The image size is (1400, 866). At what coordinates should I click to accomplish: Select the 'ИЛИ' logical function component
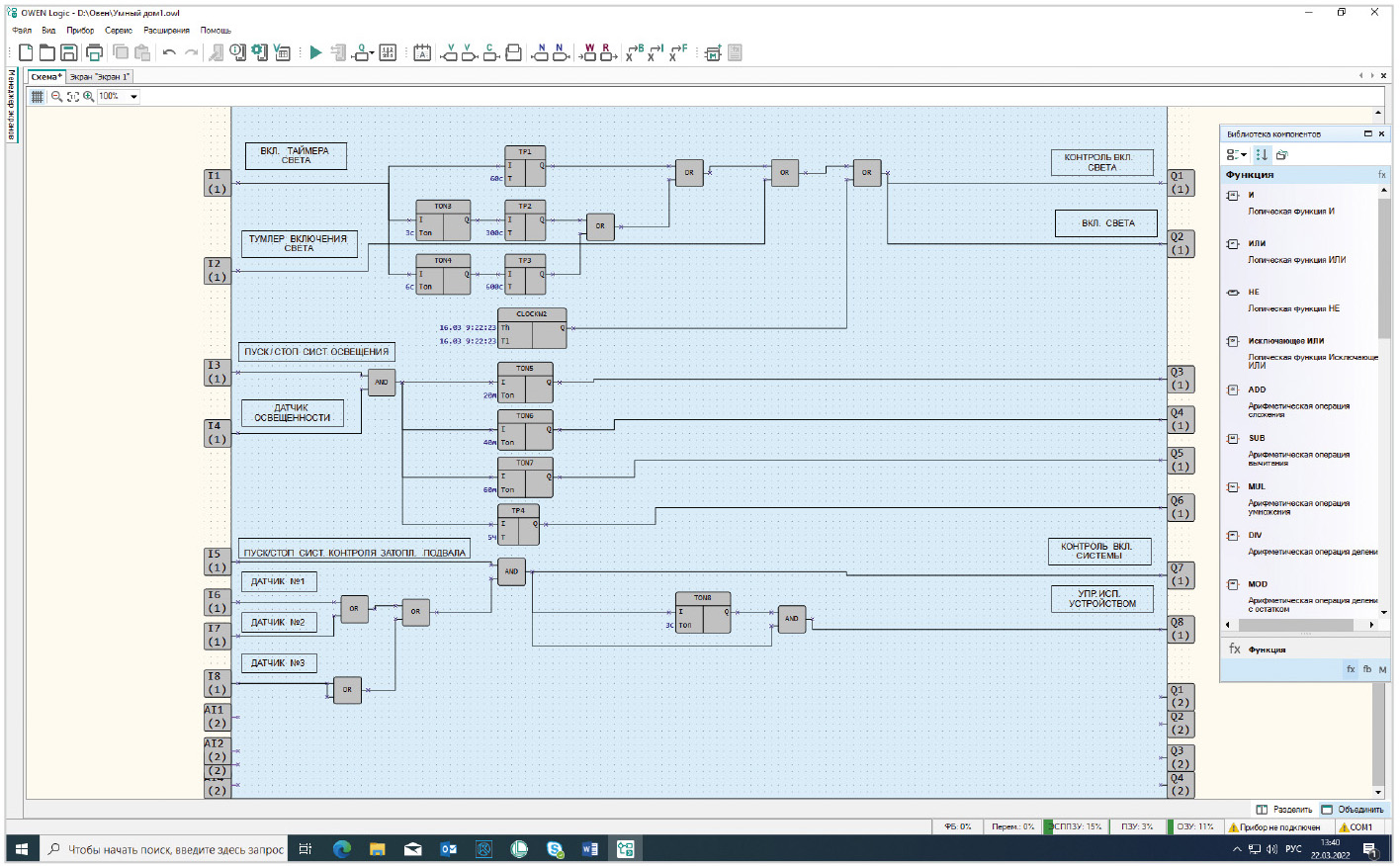(1257, 243)
